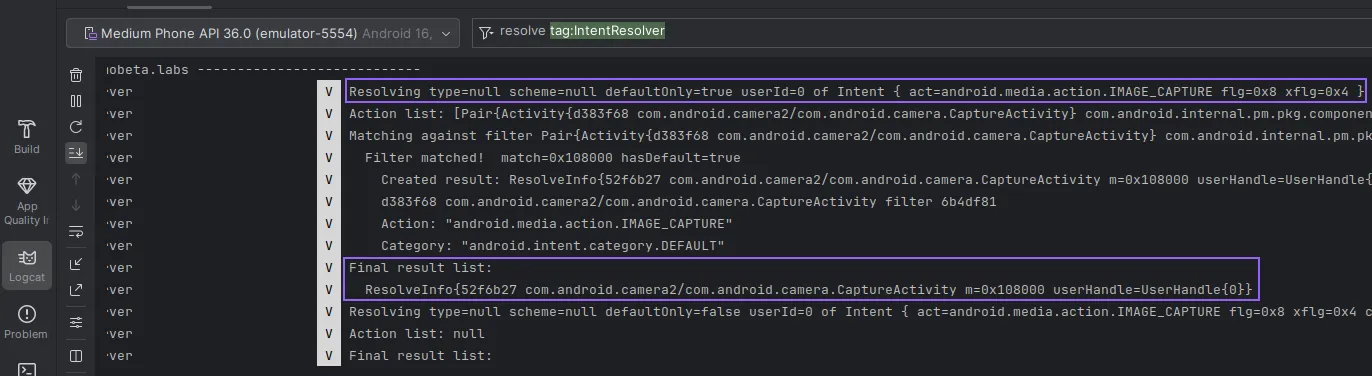Select the Logcat tool window
The width and height of the screenshot is (1372, 376).
click(27, 266)
